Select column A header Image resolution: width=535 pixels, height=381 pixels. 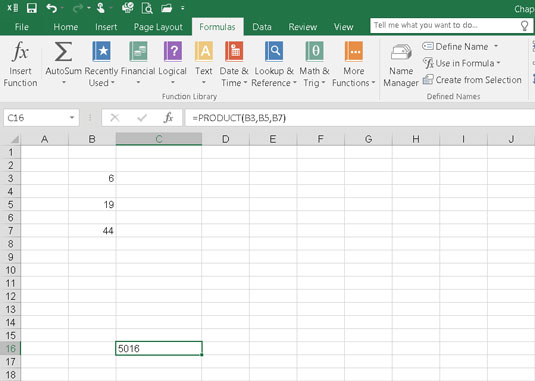tap(45, 139)
